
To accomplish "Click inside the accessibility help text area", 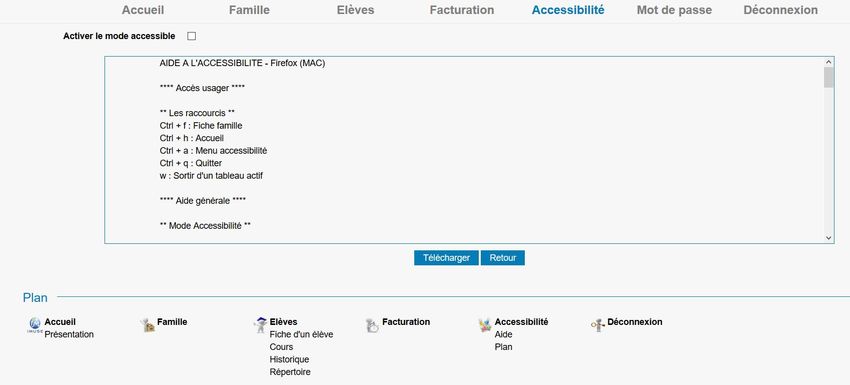I will [x=464, y=150].
